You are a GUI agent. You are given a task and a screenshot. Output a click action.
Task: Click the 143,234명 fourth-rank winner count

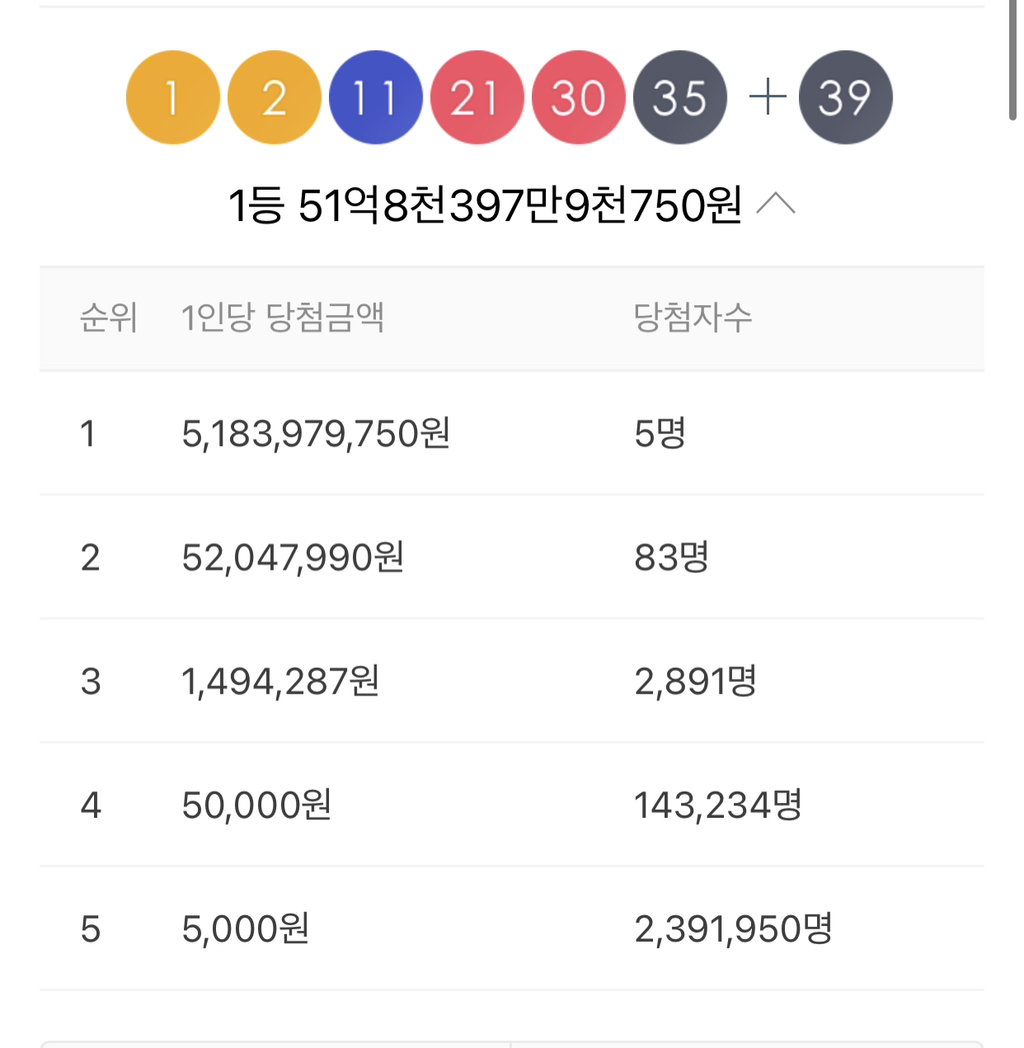coord(717,805)
